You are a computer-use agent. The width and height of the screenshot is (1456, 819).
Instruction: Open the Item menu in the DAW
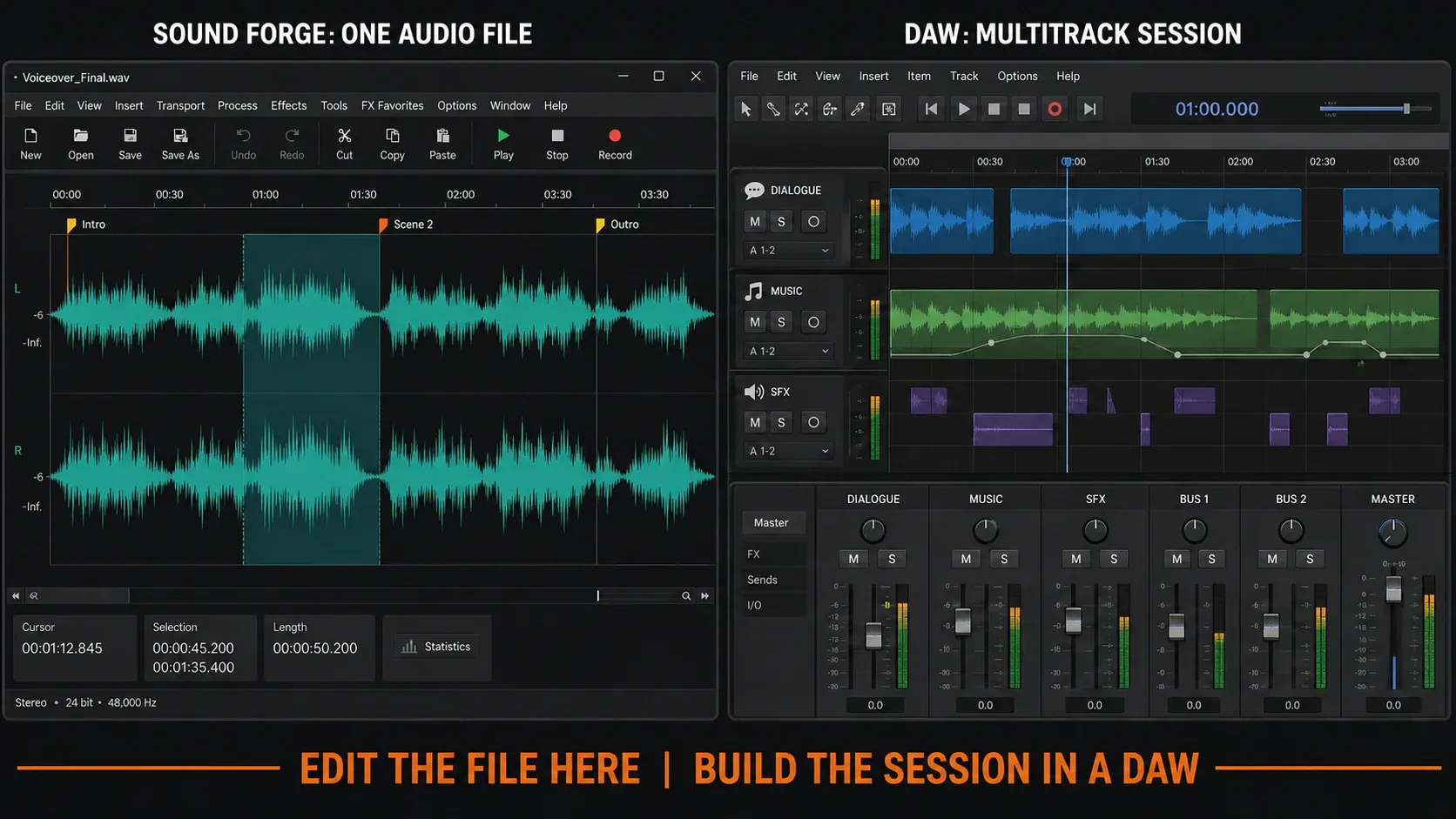pos(919,76)
